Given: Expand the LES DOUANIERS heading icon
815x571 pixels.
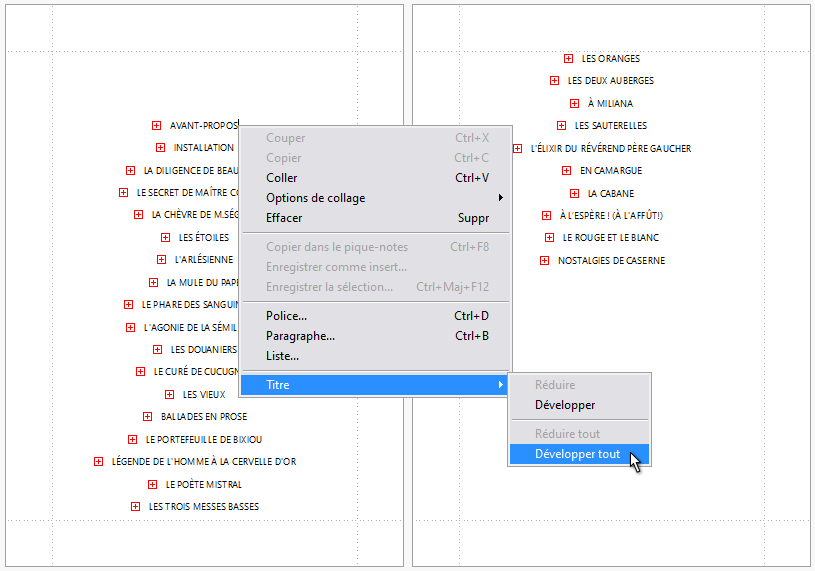Looking at the screenshot, I should coord(157,350).
